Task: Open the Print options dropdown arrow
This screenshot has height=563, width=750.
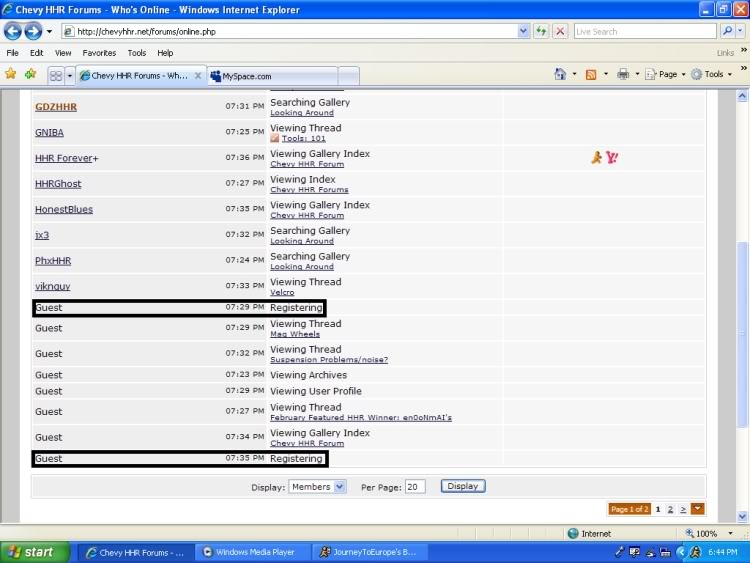Action: (637, 74)
